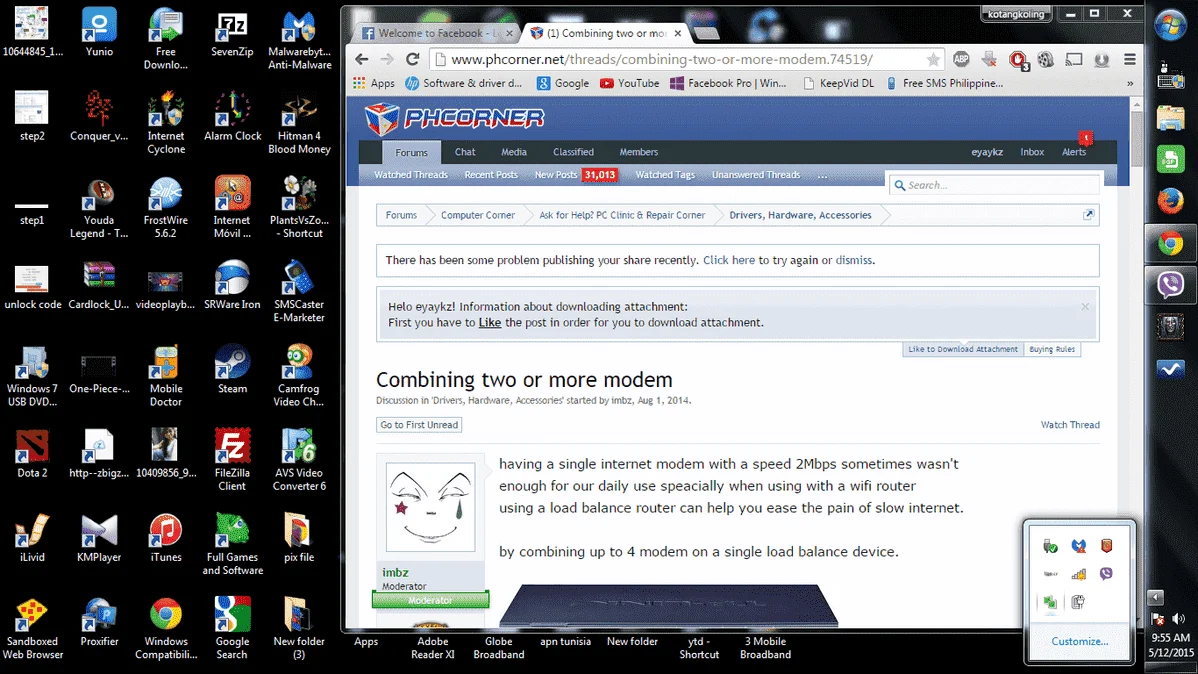The height and width of the screenshot is (674, 1198).
Task: Open the Buying Rules button
Action: coord(1051,349)
